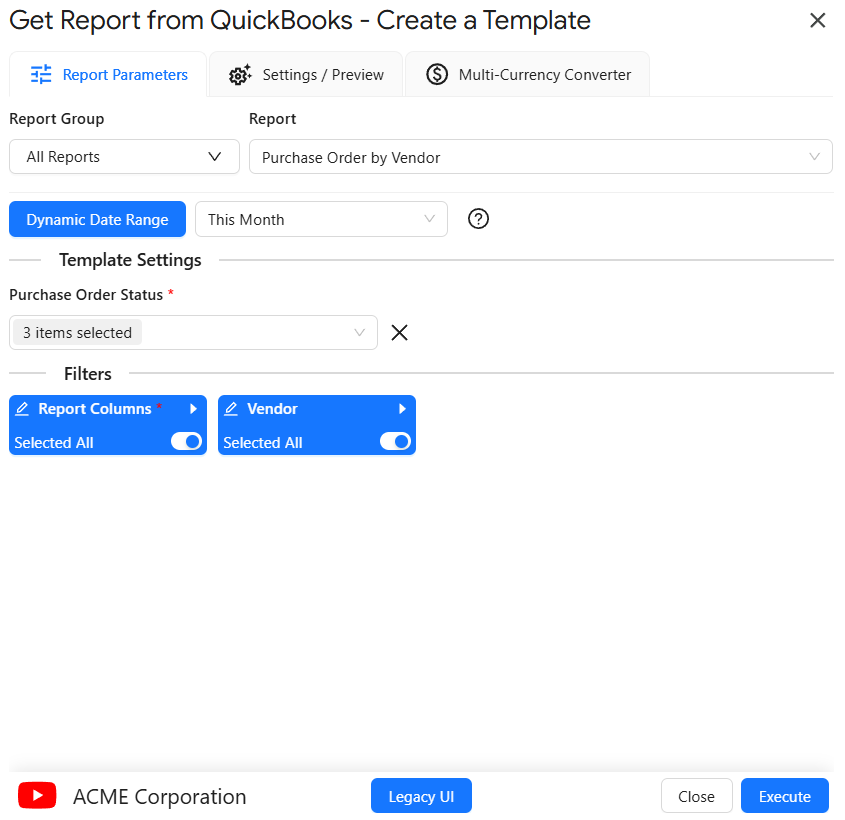Click the ACME Corporation company name
This screenshot has height=820, width=845.
pos(160,796)
